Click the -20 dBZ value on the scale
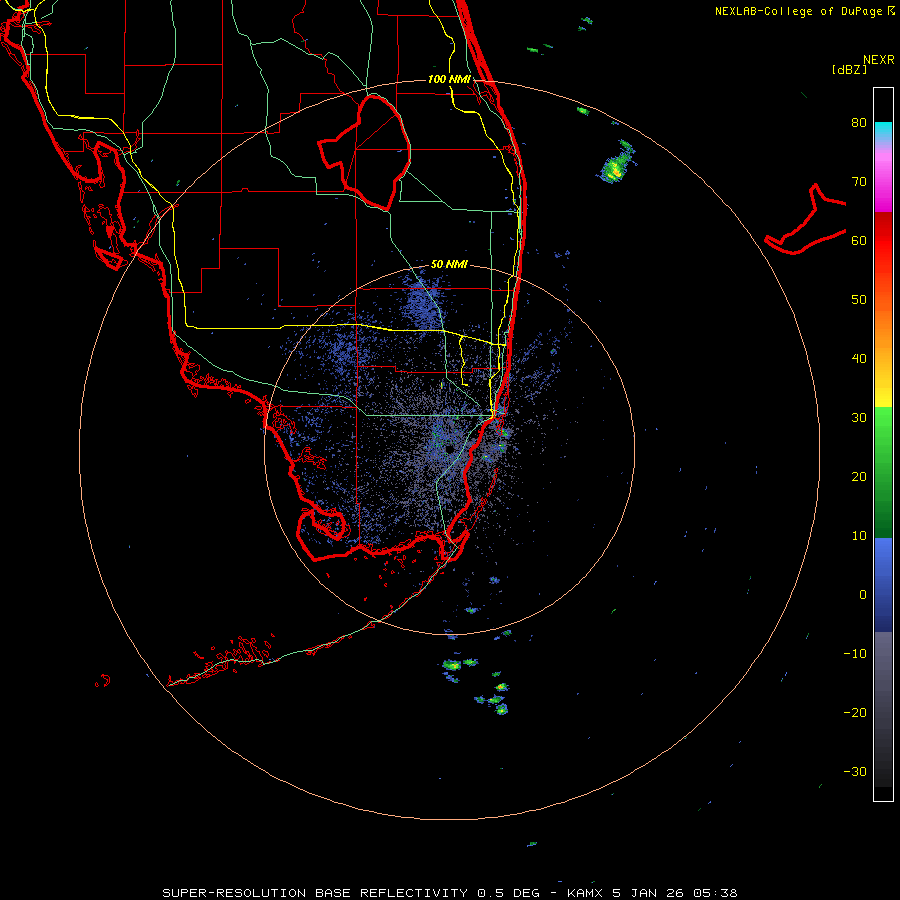 coord(855,713)
